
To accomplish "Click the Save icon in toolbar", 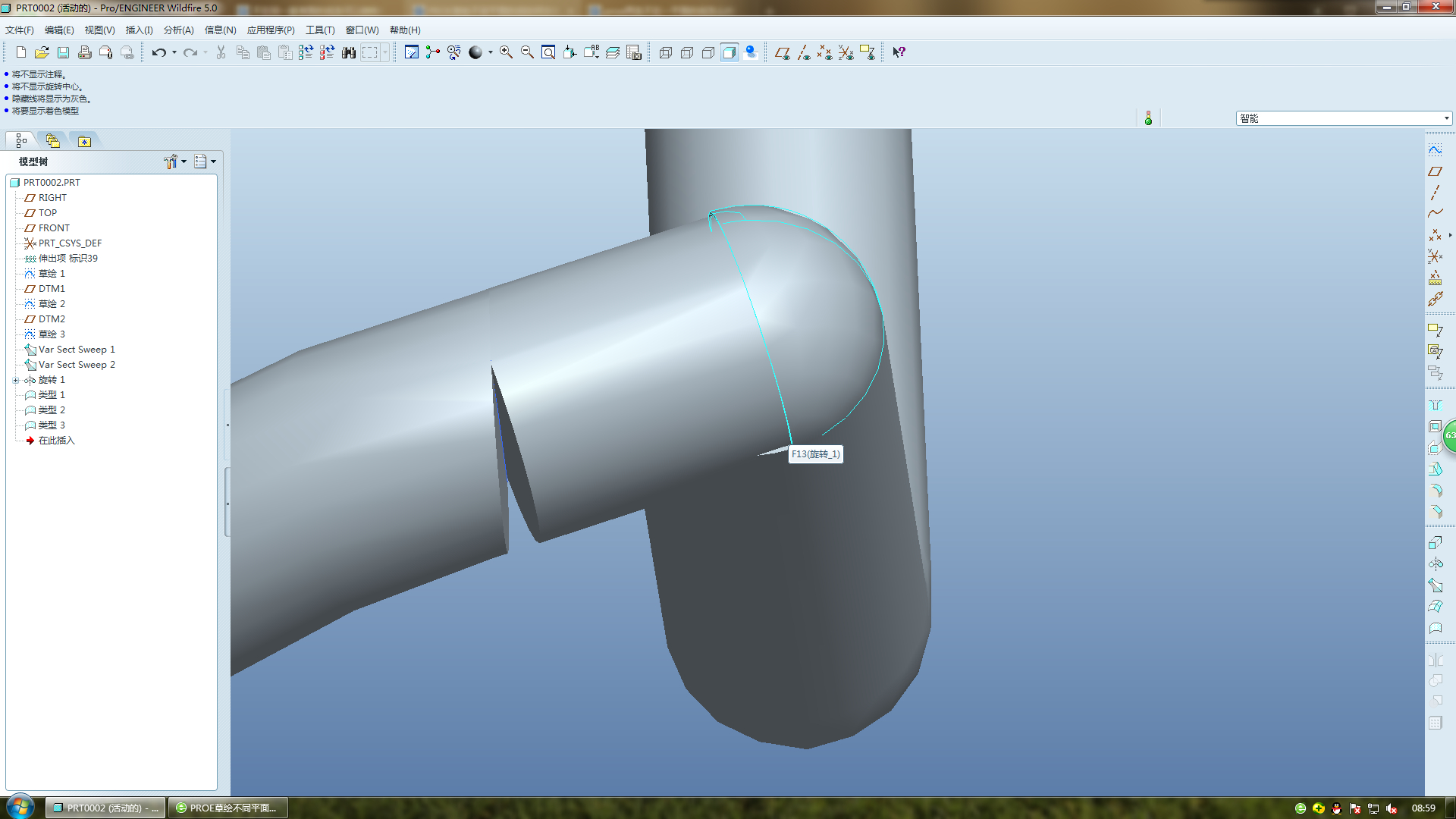I will (x=63, y=52).
